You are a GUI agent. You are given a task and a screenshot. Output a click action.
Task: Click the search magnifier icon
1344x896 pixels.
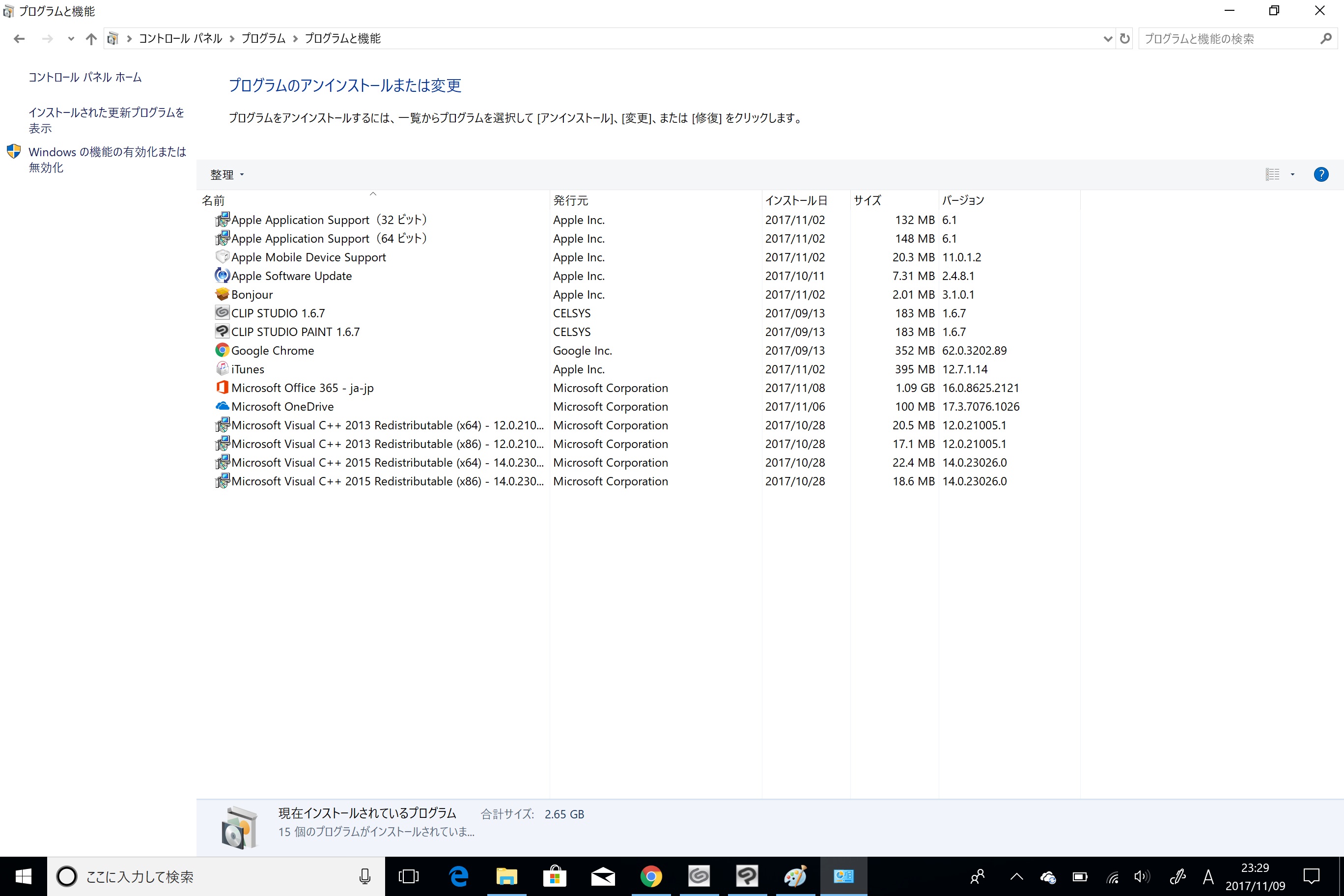1326,38
